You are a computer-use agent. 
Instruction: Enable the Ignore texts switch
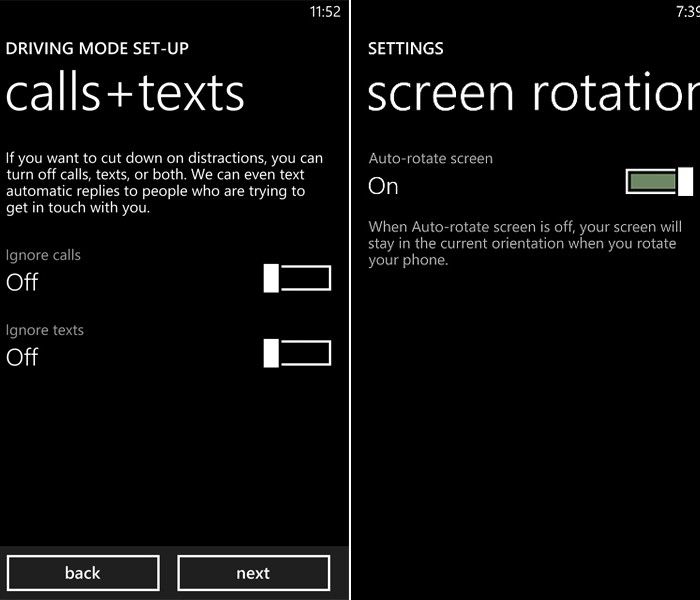[x=297, y=353]
